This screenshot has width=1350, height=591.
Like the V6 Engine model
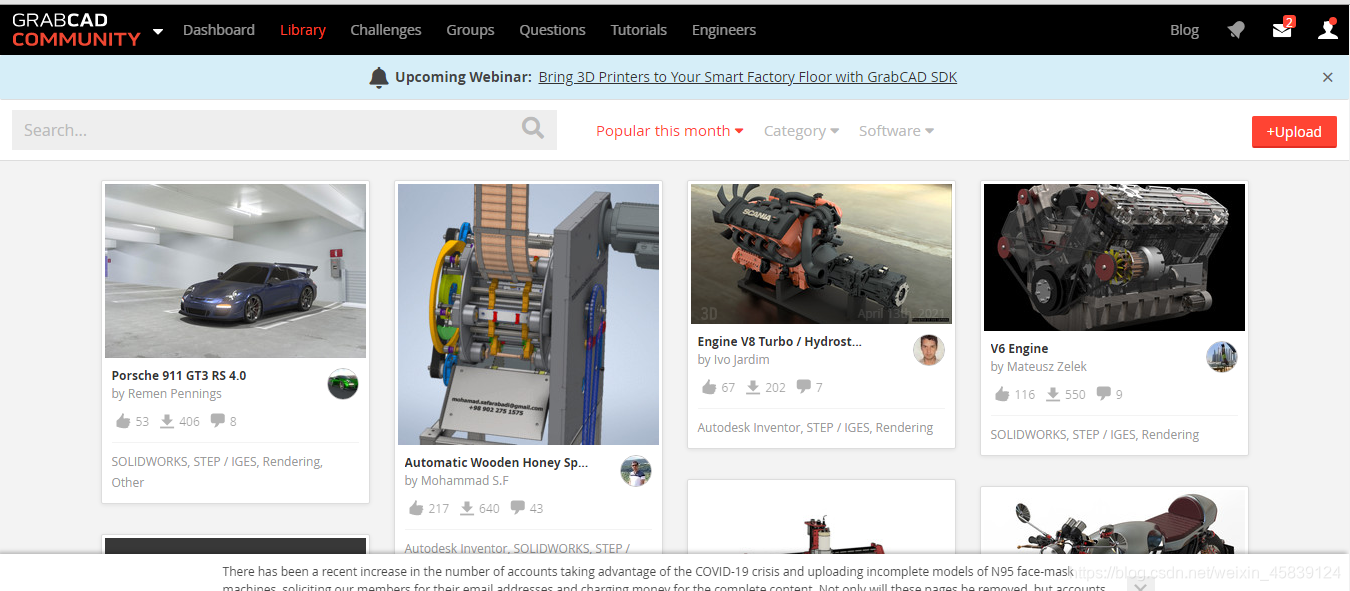1002,394
